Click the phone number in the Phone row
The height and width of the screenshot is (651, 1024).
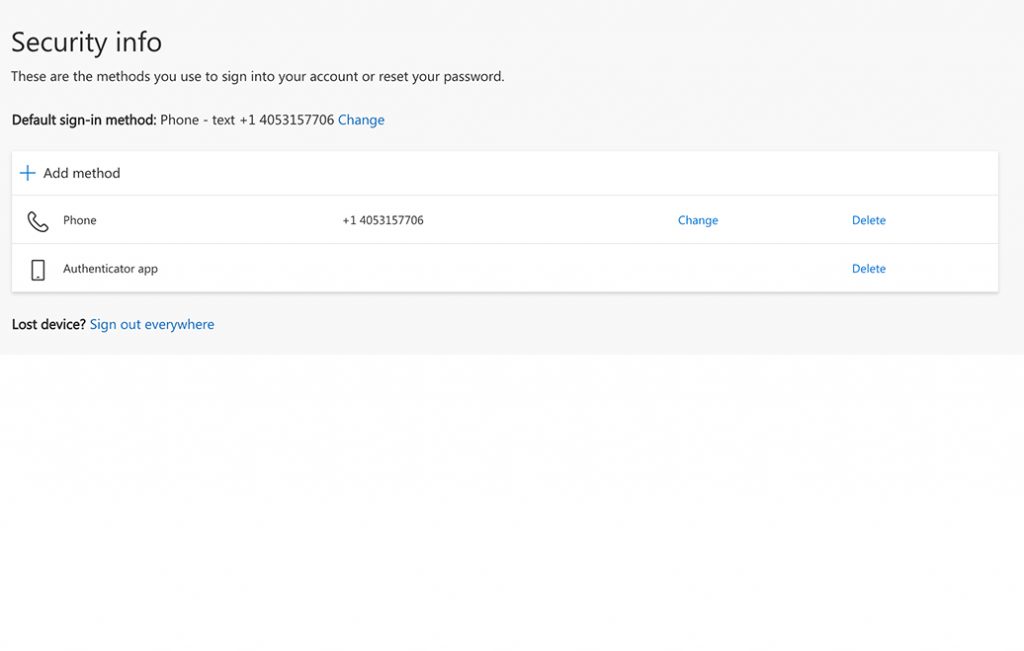383,220
